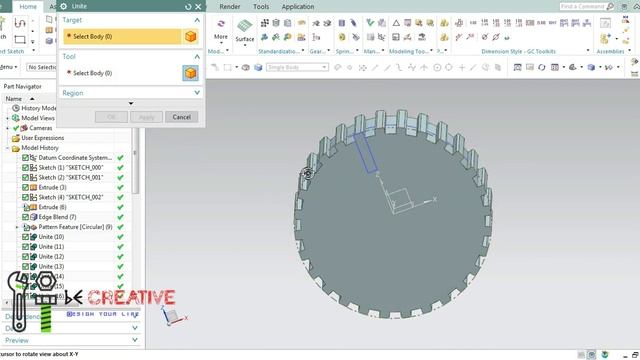Open the Tools ribbon tab

[x=261, y=7]
